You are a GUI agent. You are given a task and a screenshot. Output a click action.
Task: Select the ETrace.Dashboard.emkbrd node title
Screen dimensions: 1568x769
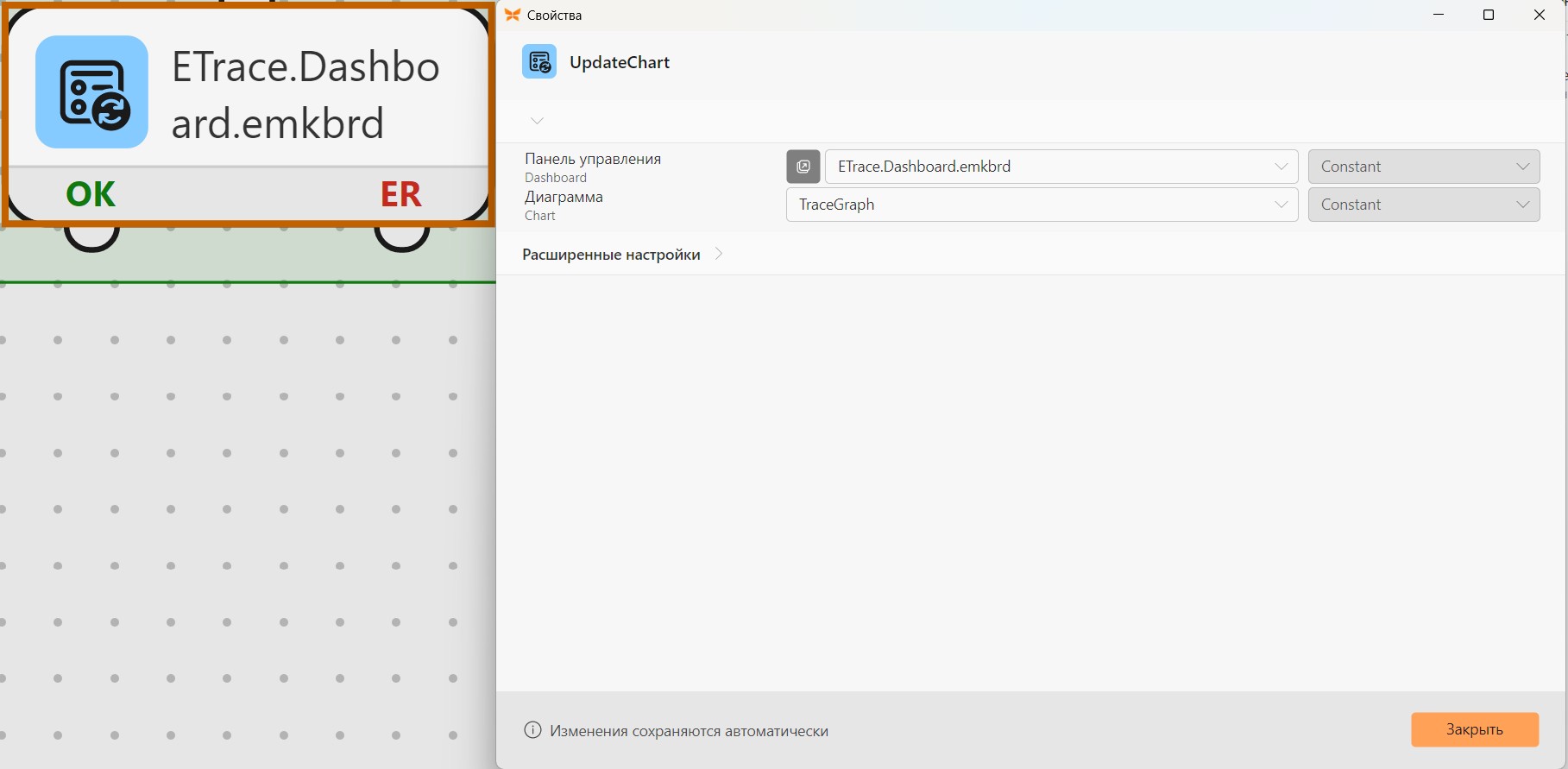tap(305, 95)
